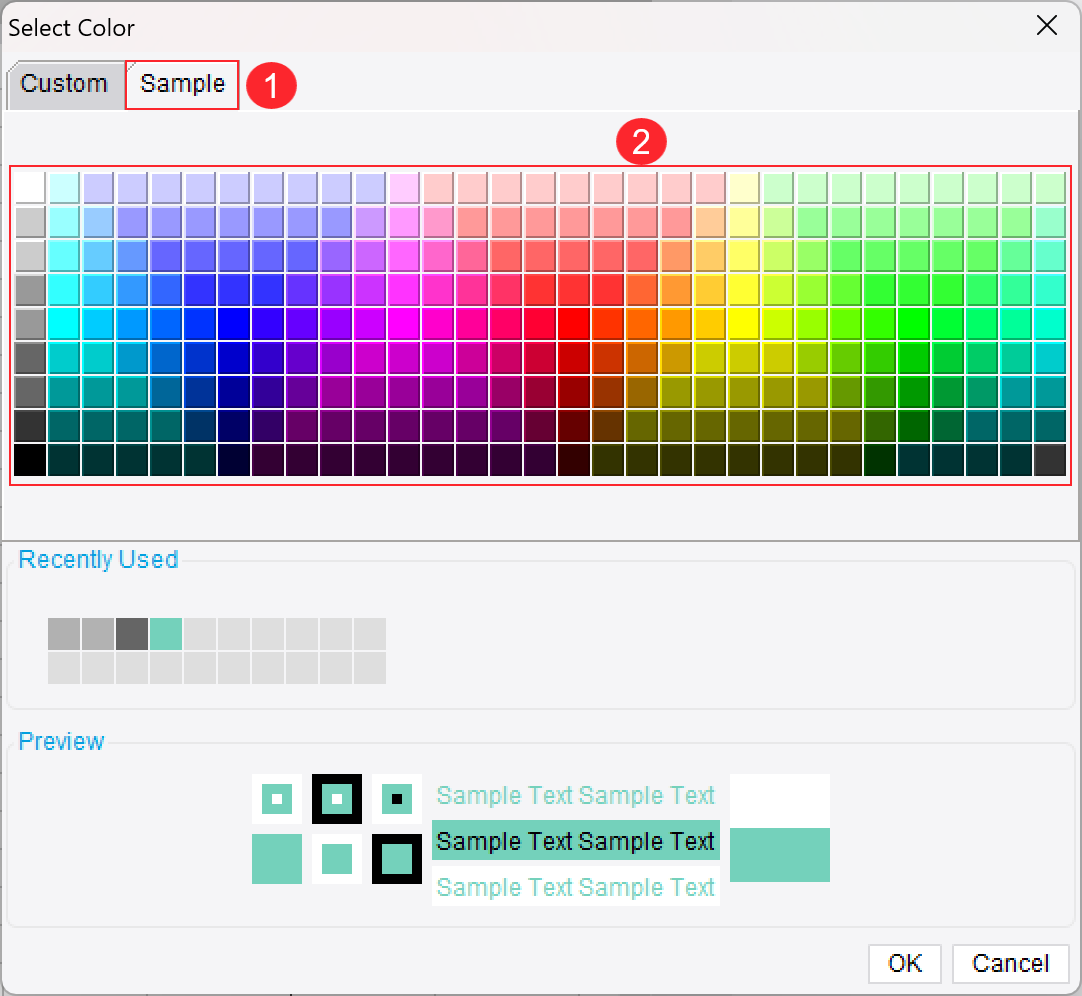This screenshot has height=996, width=1082.
Task: Choose the saturated pure blue swatch
Action: point(234,324)
